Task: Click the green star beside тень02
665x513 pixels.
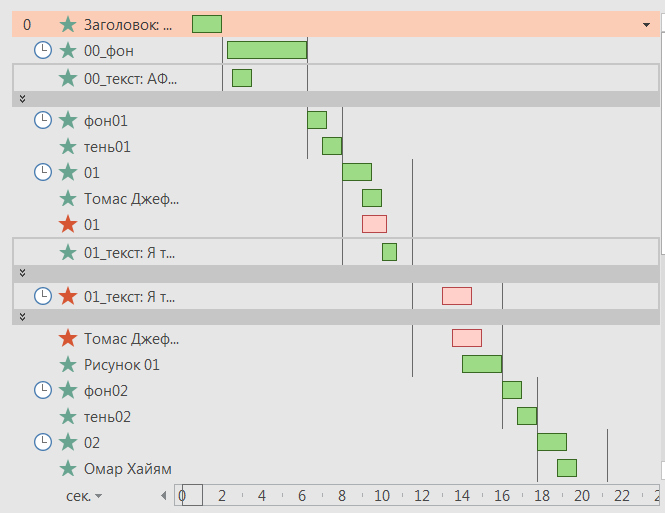Action: click(68, 416)
